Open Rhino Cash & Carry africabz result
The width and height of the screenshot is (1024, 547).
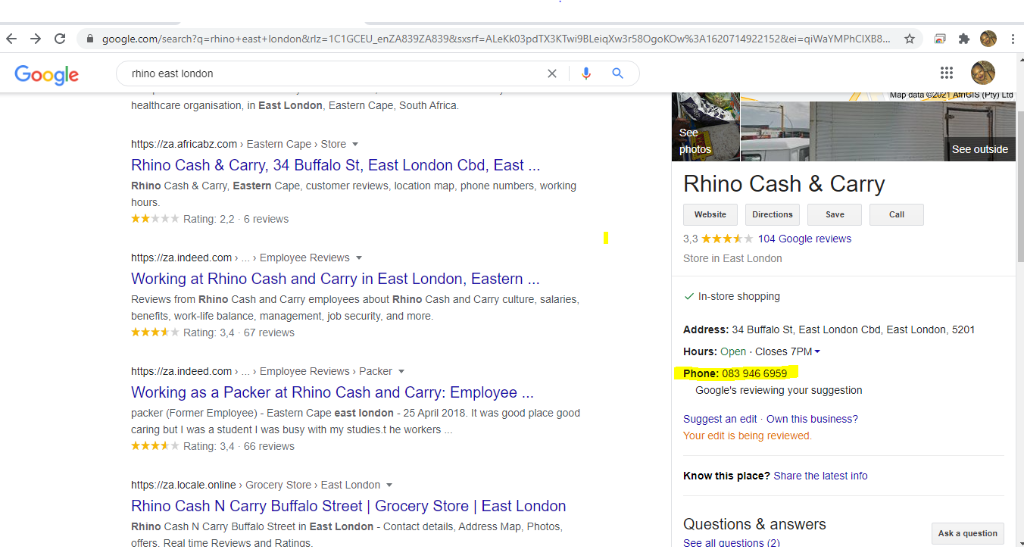[x=335, y=164]
